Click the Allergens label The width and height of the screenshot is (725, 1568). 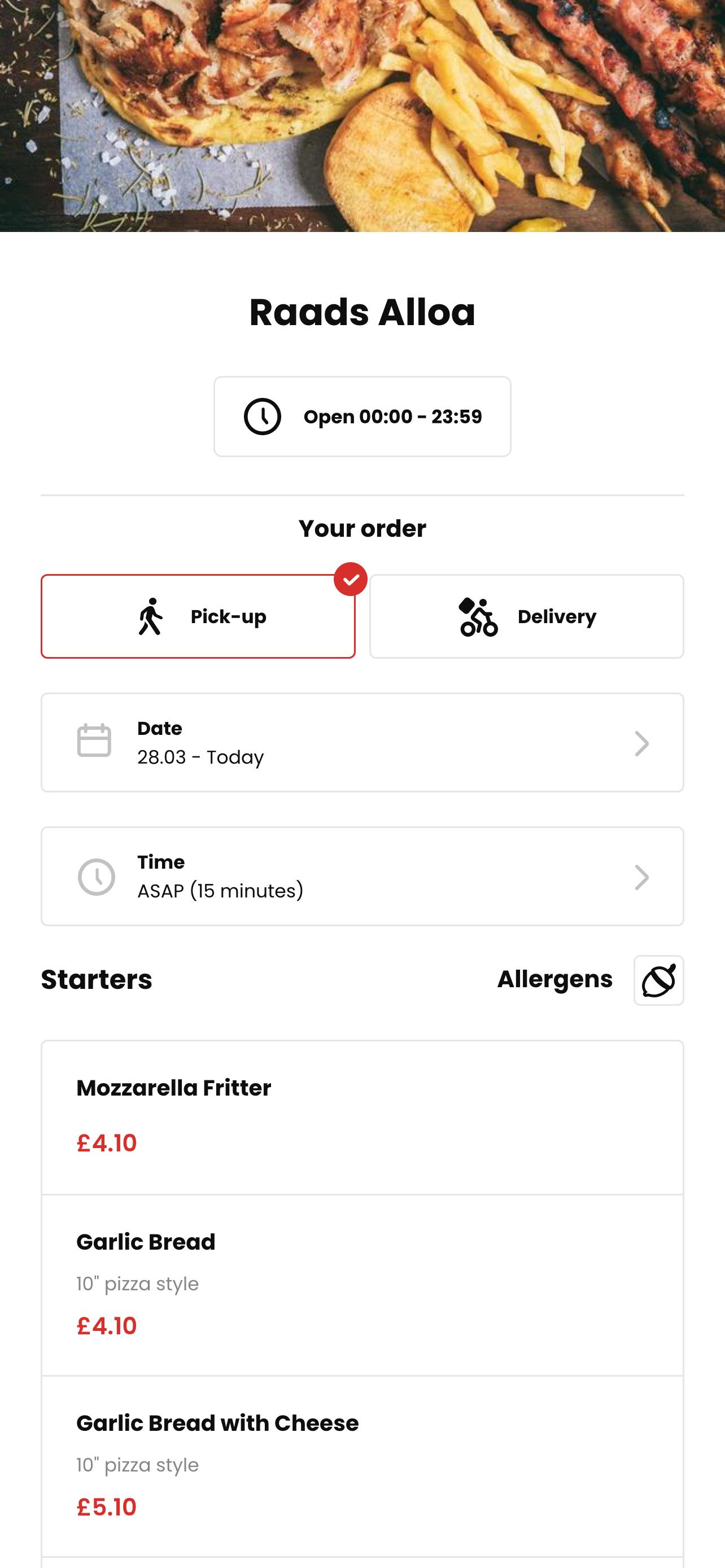pos(554,979)
